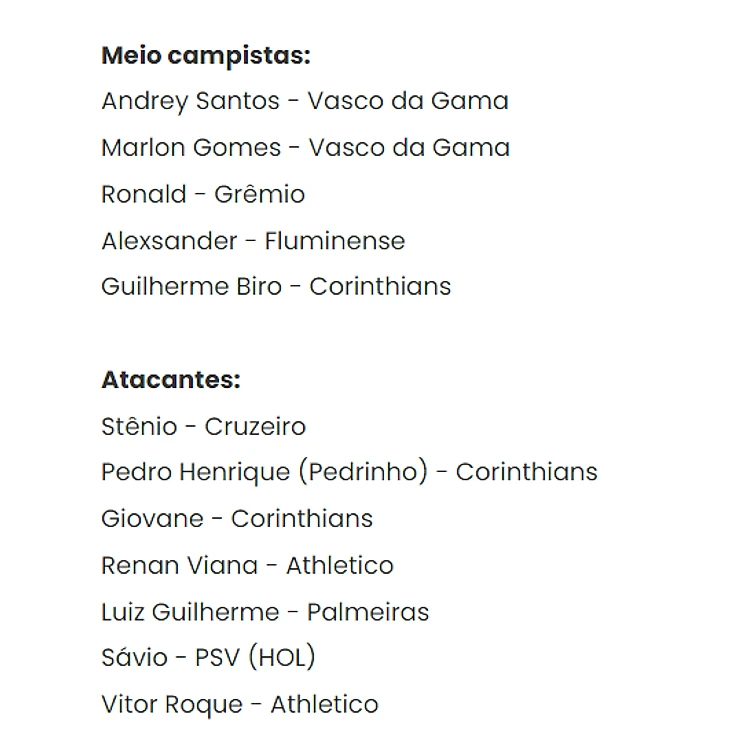Click '(HOL)' text after PSV
730x749 pixels.
282,657
